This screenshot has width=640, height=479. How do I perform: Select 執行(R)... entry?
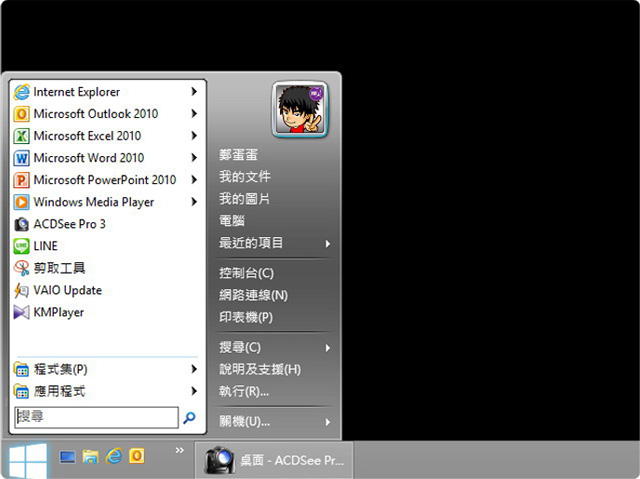(x=244, y=391)
